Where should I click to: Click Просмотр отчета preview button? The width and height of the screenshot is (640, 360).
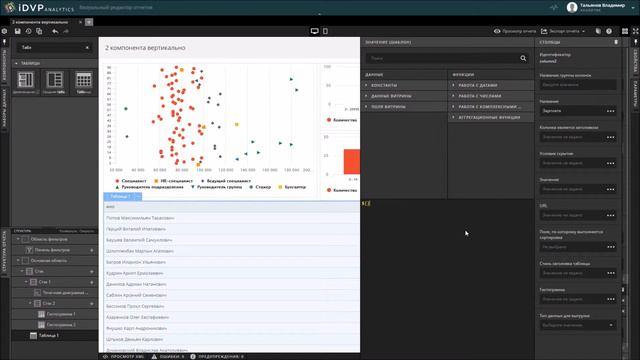click(x=515, y=31)
